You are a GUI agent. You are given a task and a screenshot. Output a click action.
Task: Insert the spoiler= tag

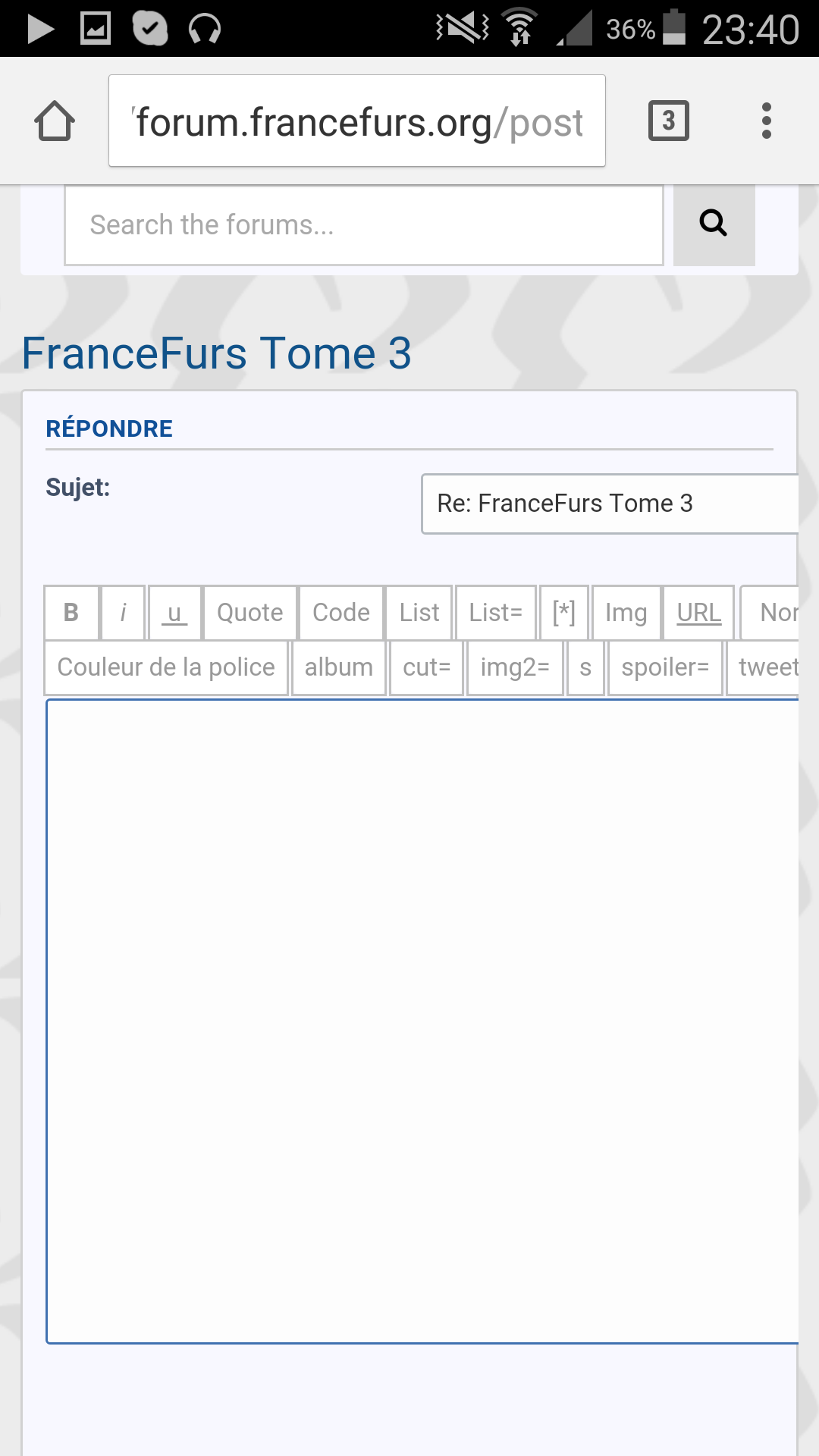pos(664,667)
